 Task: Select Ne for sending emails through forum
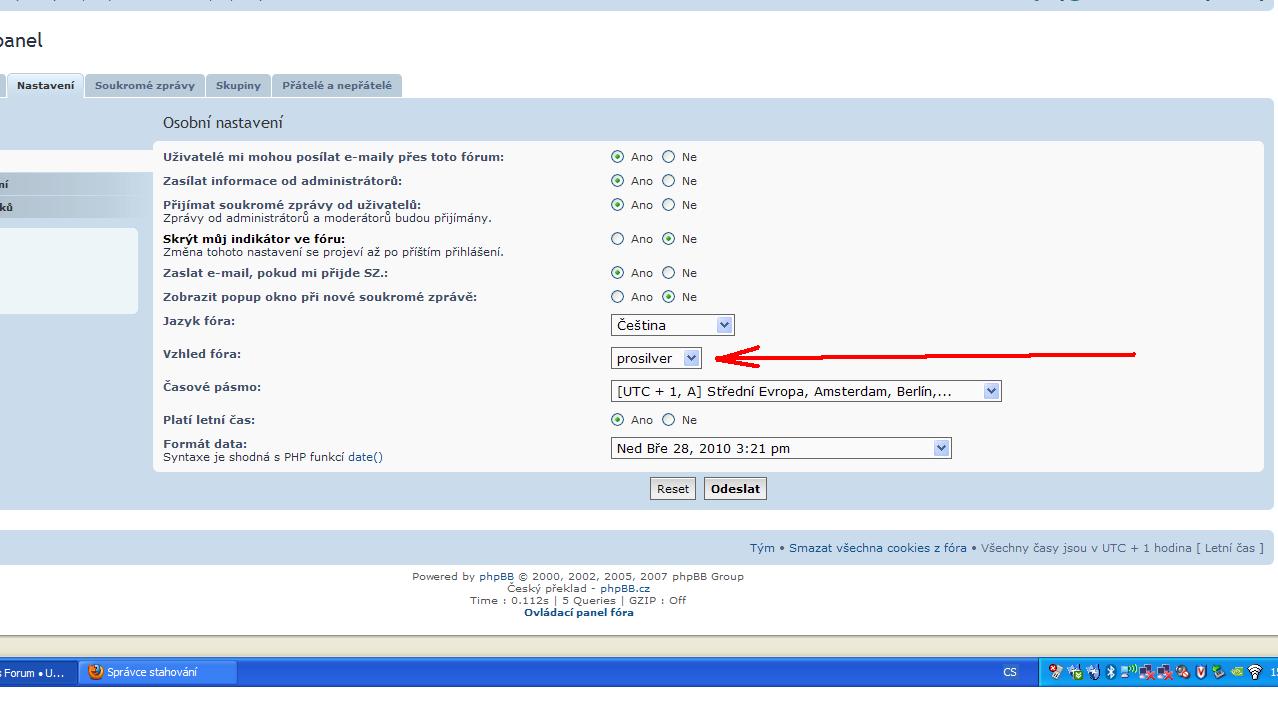(x=669, y=157)
